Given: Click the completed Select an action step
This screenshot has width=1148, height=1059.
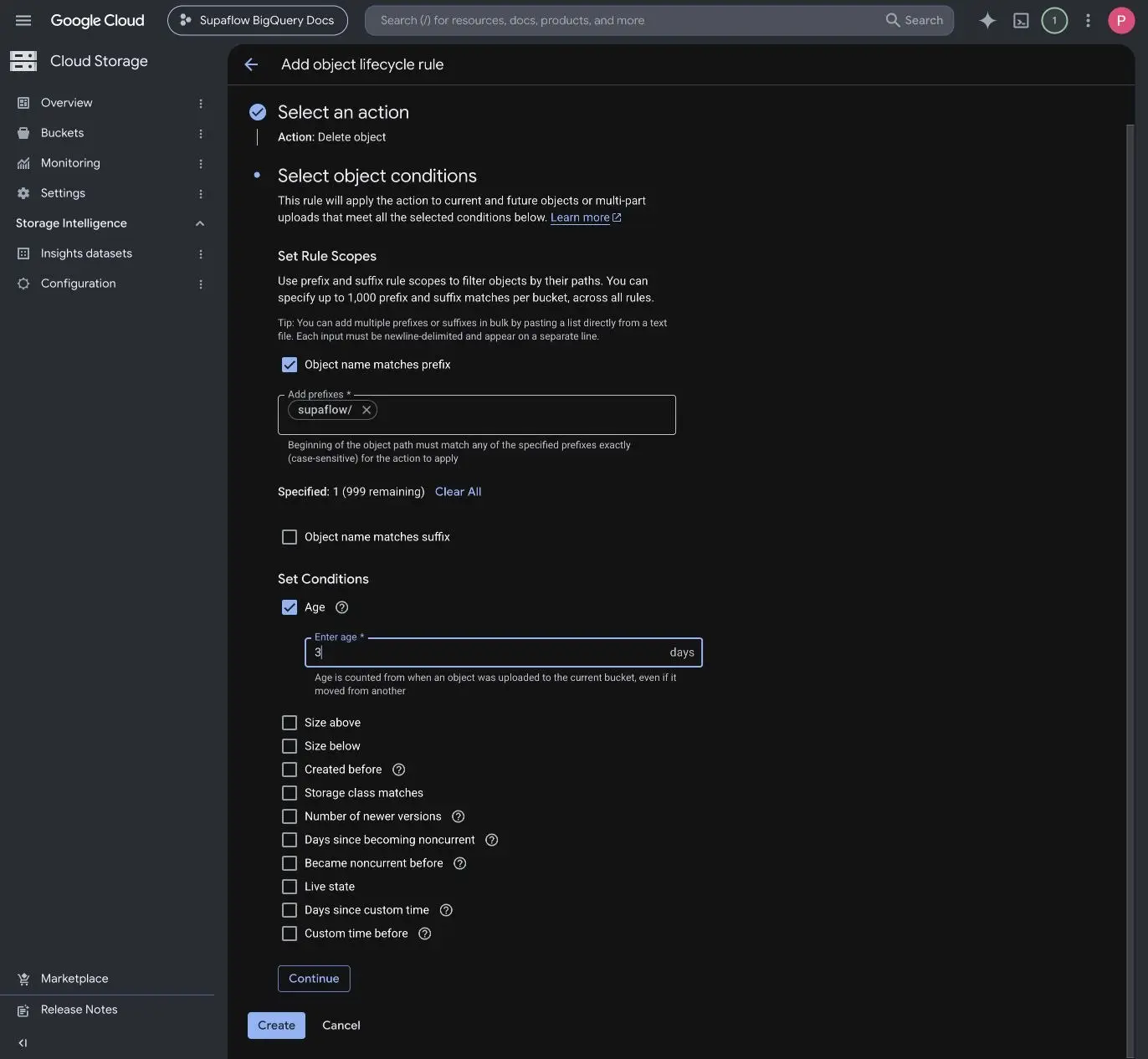Looking at the screenshot, I should [343, 112].
